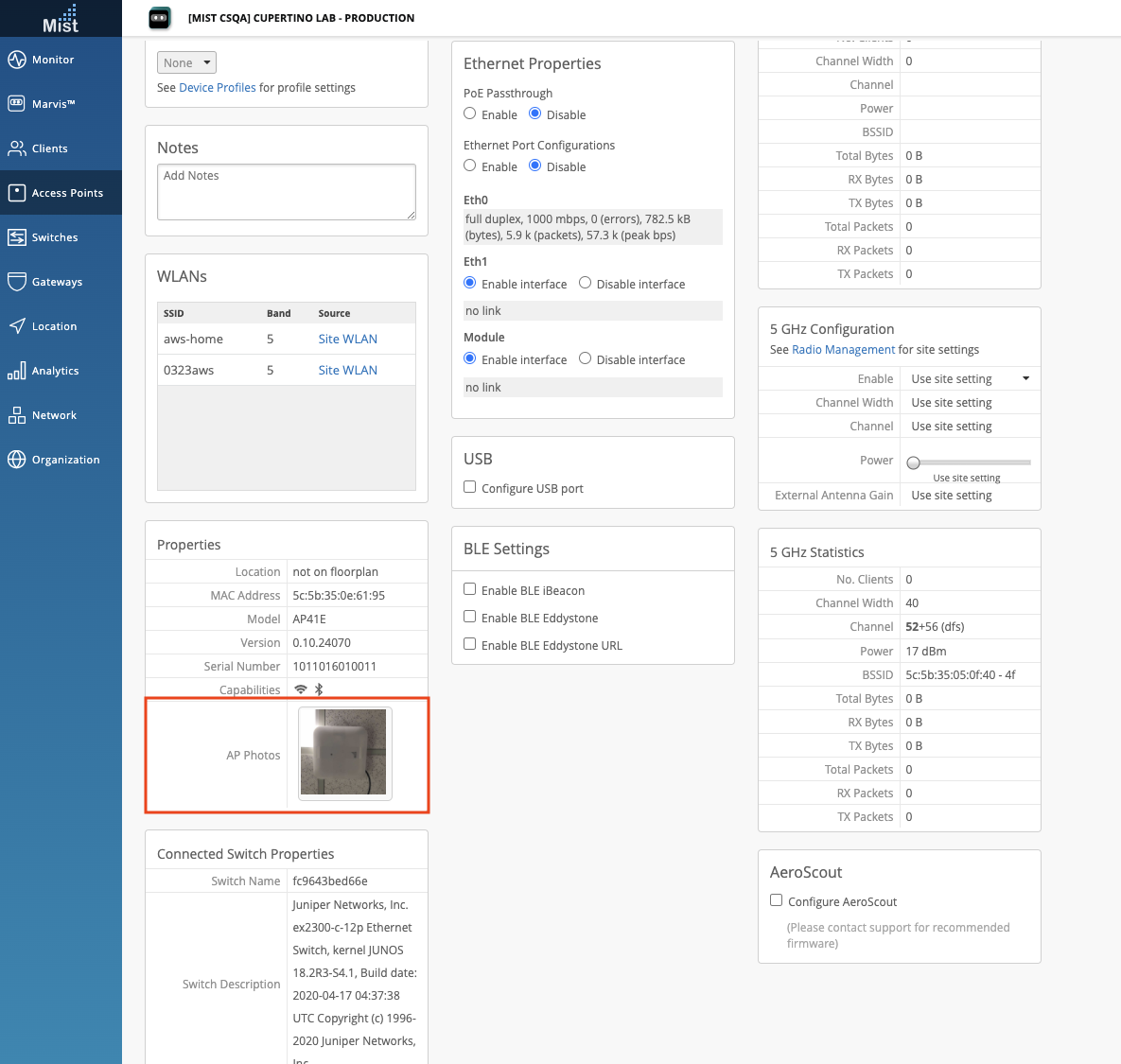Select Eth1 Enable interface
1121x1064 pixels.
[x=470, y=283]
